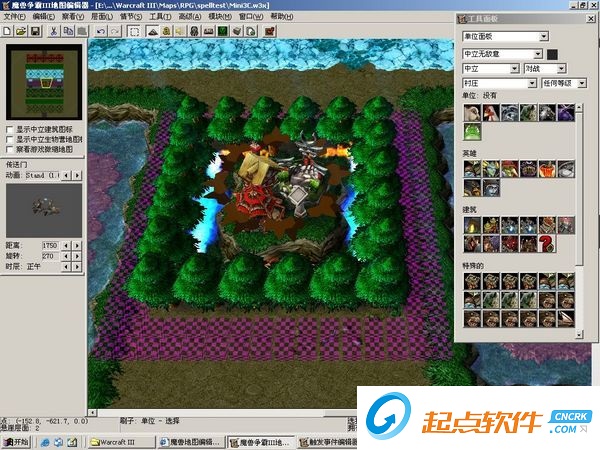Open the Sound Editor speaker icon
600x450 pixels.
tap(180, 31)
